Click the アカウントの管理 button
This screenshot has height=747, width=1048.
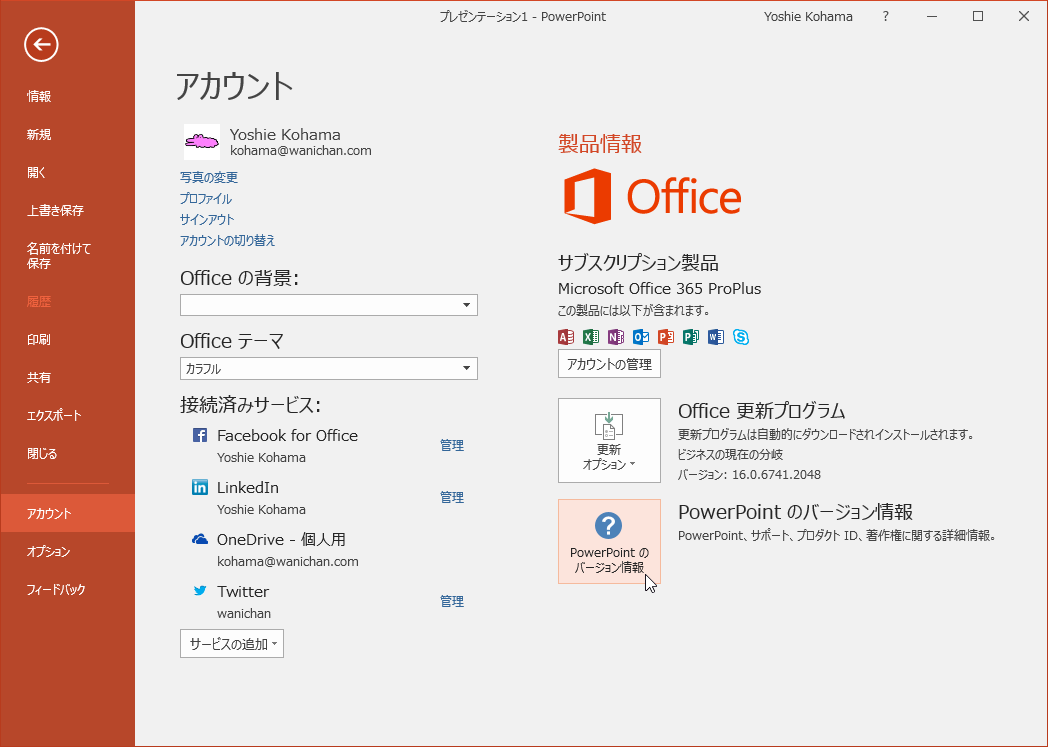[609, 363]
